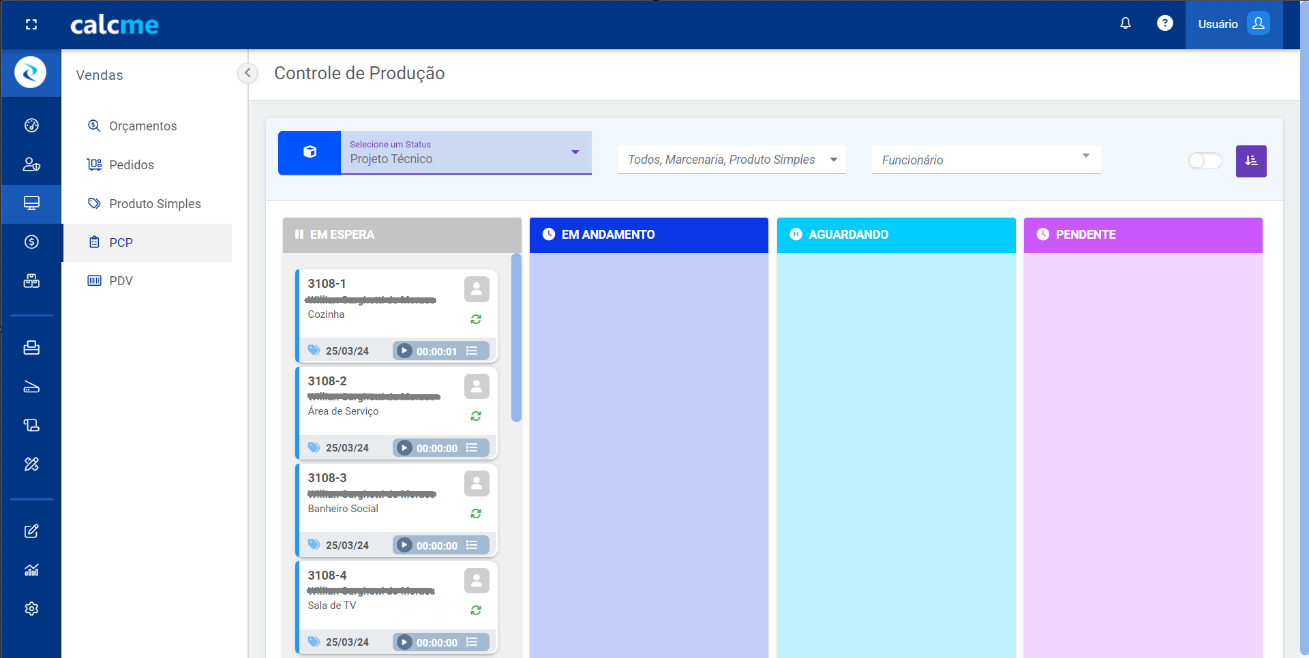Start timer on card 3108-3
The height and width of the screenshot is (658, 1309).
tap(404, 545)
